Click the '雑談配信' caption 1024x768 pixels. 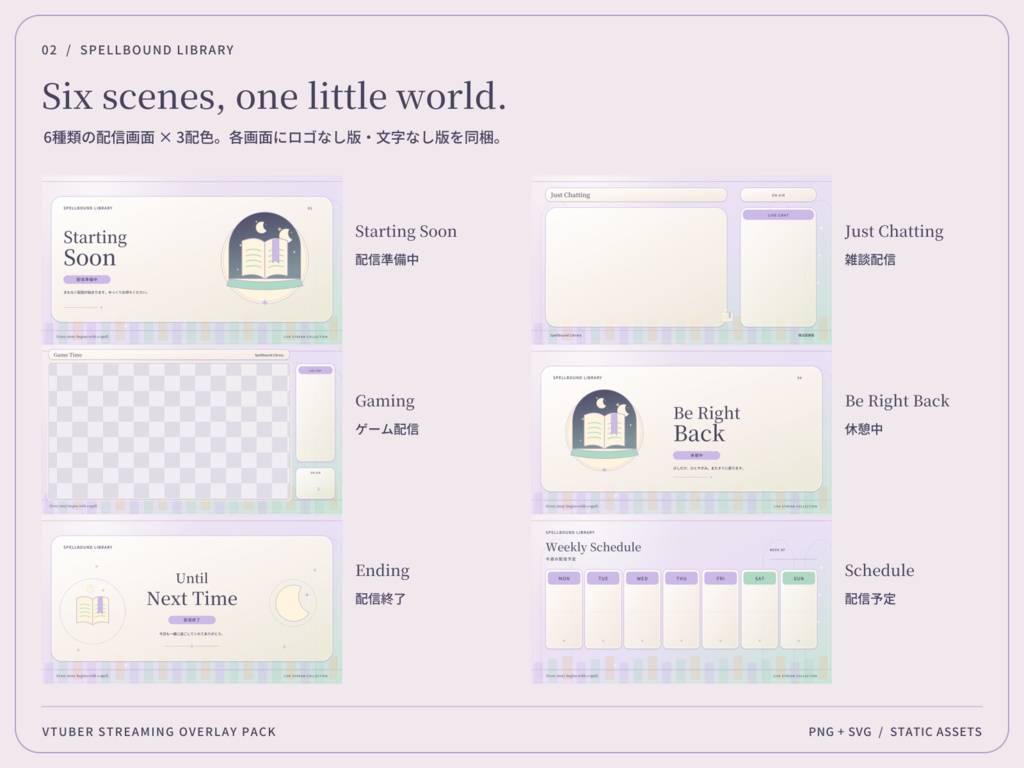[x=870, y=259]
